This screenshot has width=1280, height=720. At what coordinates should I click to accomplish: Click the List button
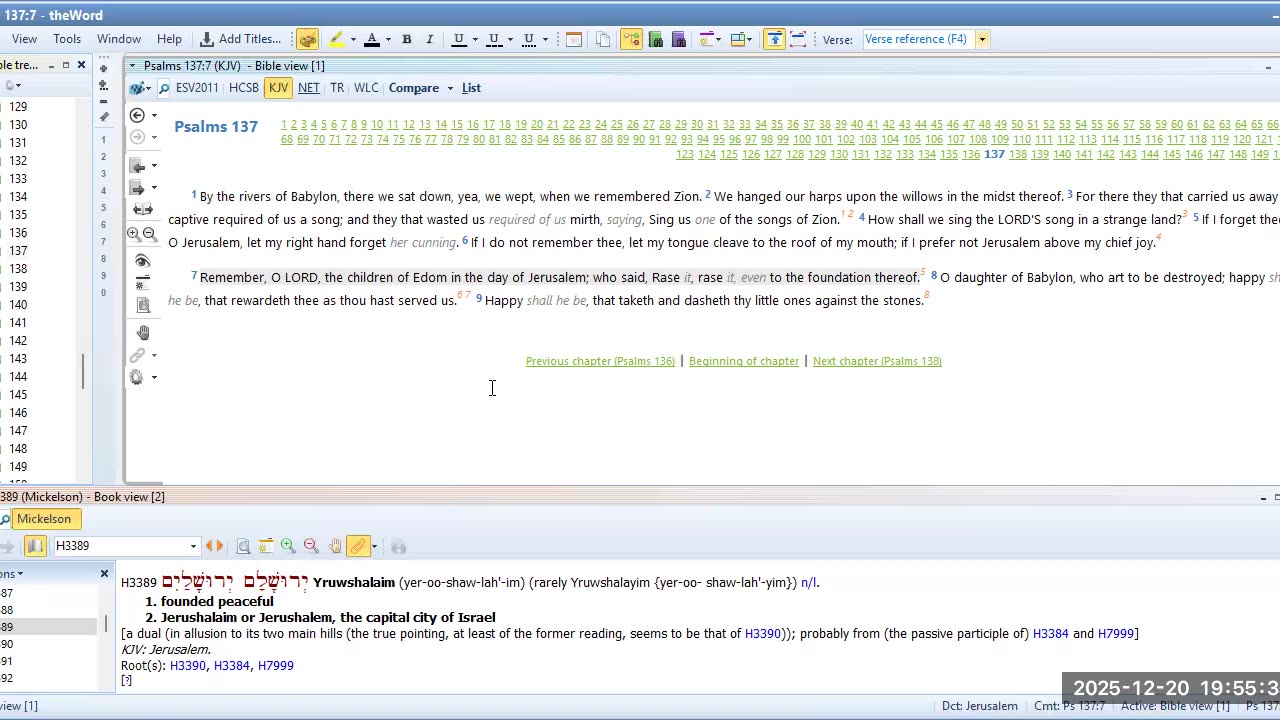(471, 88)
